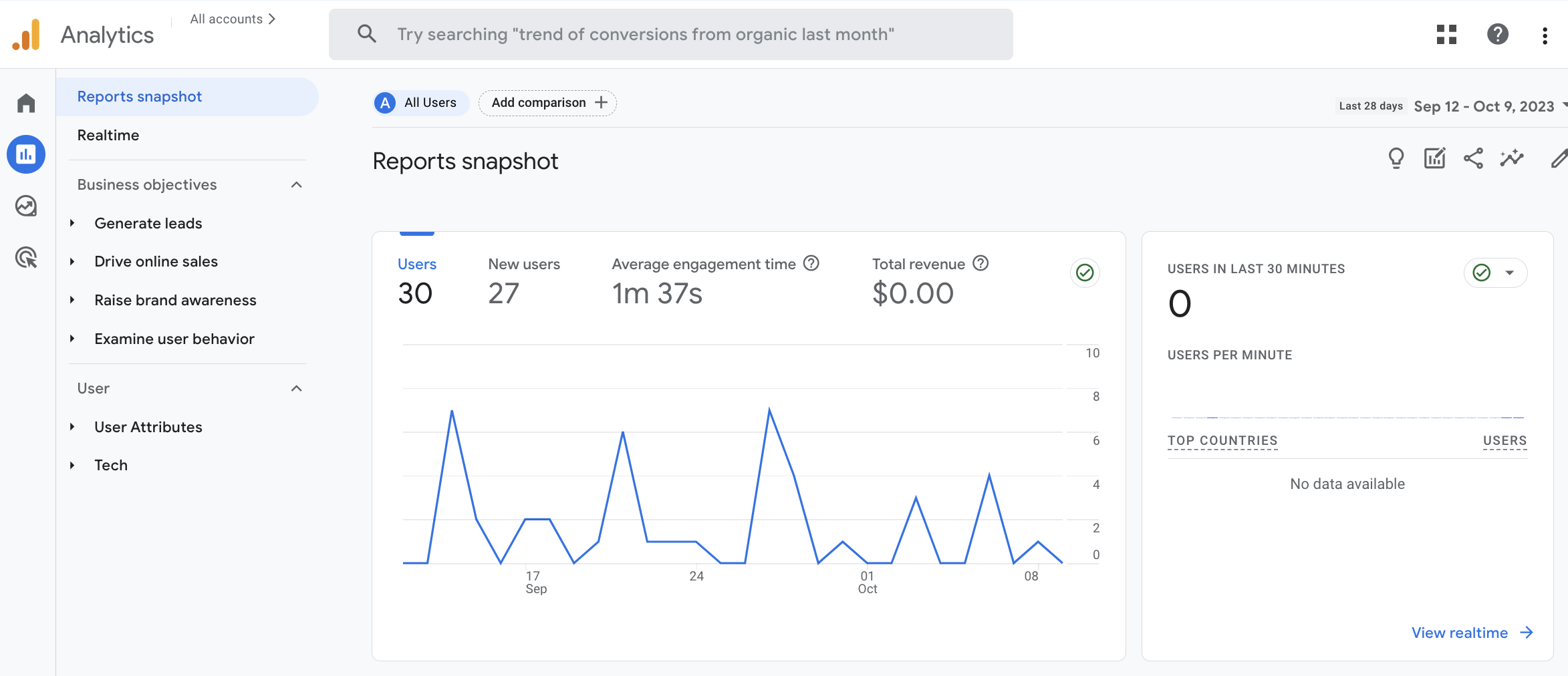This screenshot has width=1568, height=676.
Task: Select the Reports bar-chart icon
Action: coord(26,154)
